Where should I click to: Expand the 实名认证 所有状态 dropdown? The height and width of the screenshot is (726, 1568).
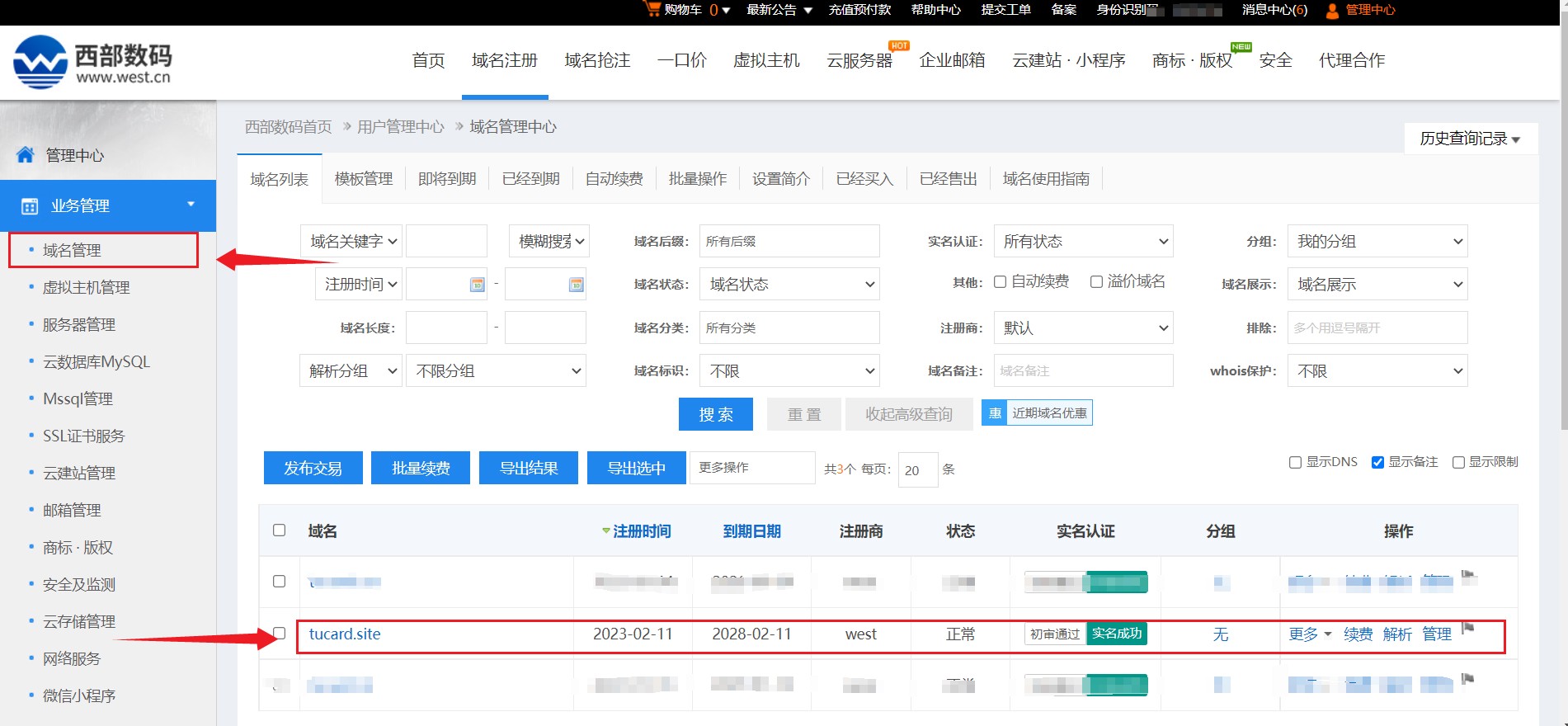1083,242
